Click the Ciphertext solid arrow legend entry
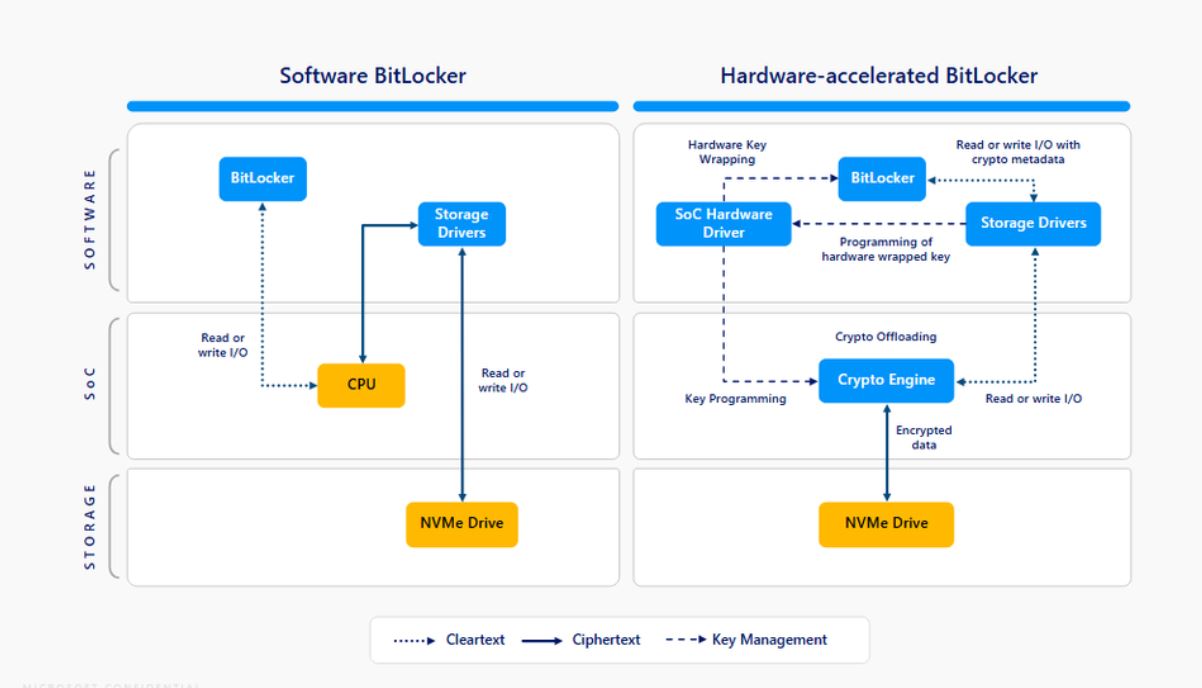 (580, 640)
